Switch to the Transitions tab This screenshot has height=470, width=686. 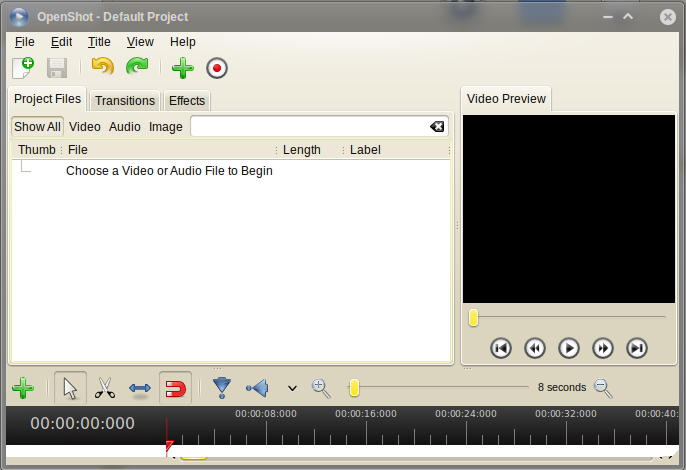click(x=125, y=100)
